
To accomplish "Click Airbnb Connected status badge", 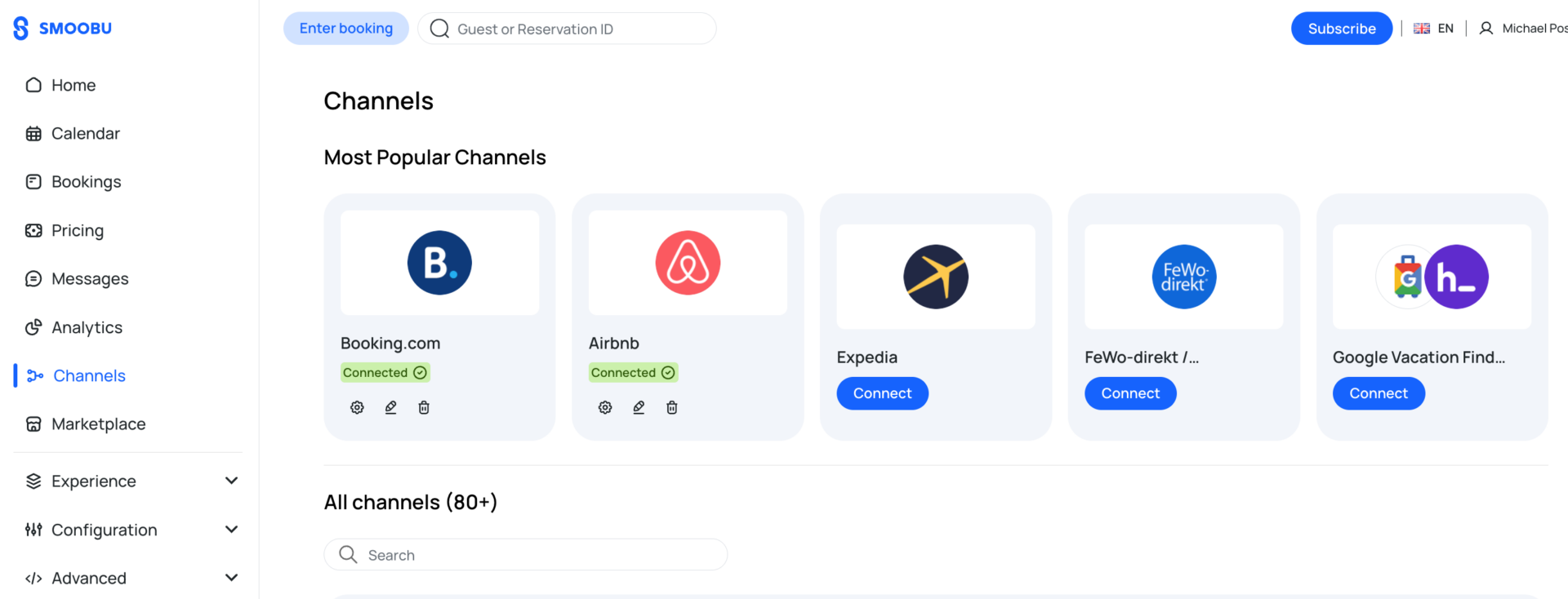I will tap(634, 373).
